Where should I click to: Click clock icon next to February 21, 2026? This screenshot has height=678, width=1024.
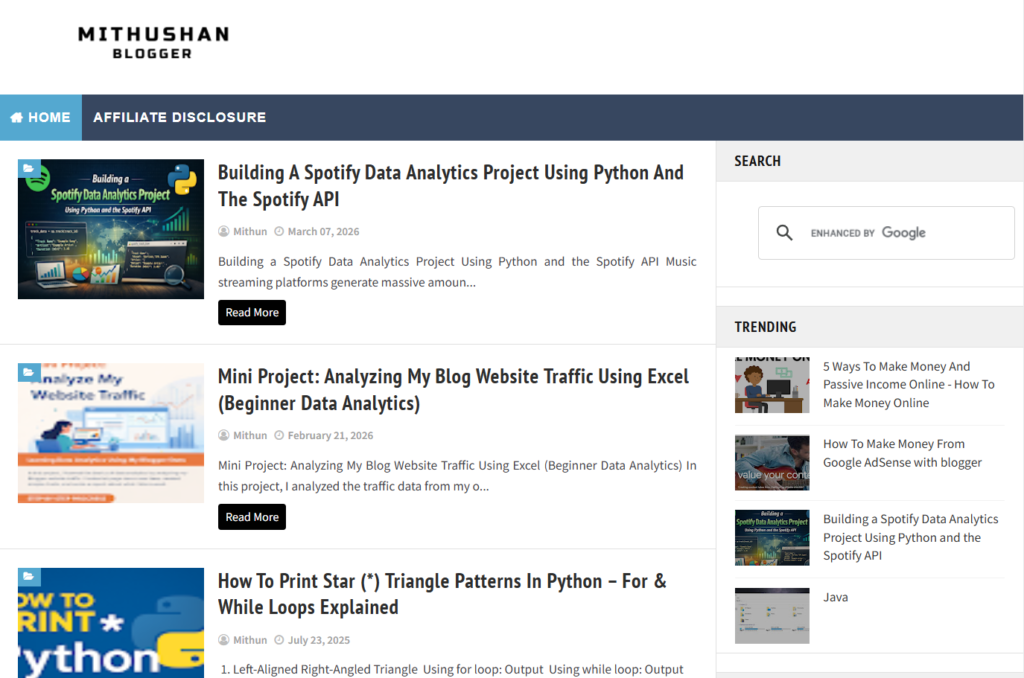click(x=279, y=436)
